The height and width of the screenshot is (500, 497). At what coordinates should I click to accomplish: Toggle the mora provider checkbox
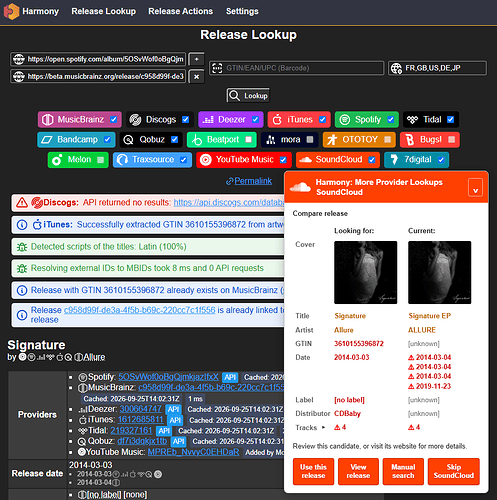[310, 139]
